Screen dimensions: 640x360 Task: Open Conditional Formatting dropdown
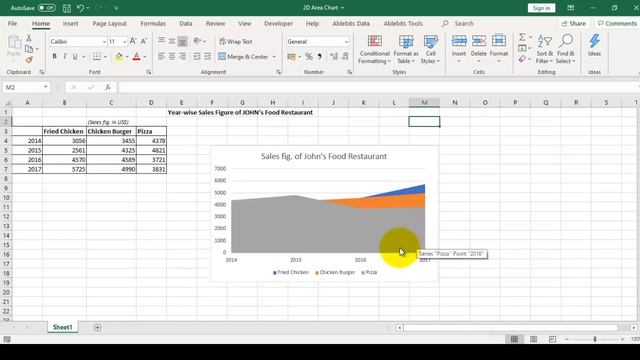(374, 49)
